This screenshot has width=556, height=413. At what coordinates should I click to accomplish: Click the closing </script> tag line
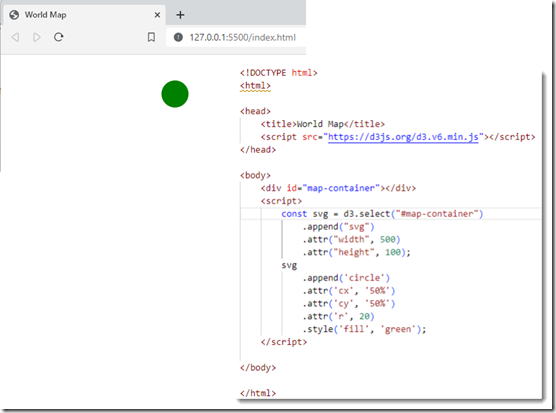pos(284,342)
